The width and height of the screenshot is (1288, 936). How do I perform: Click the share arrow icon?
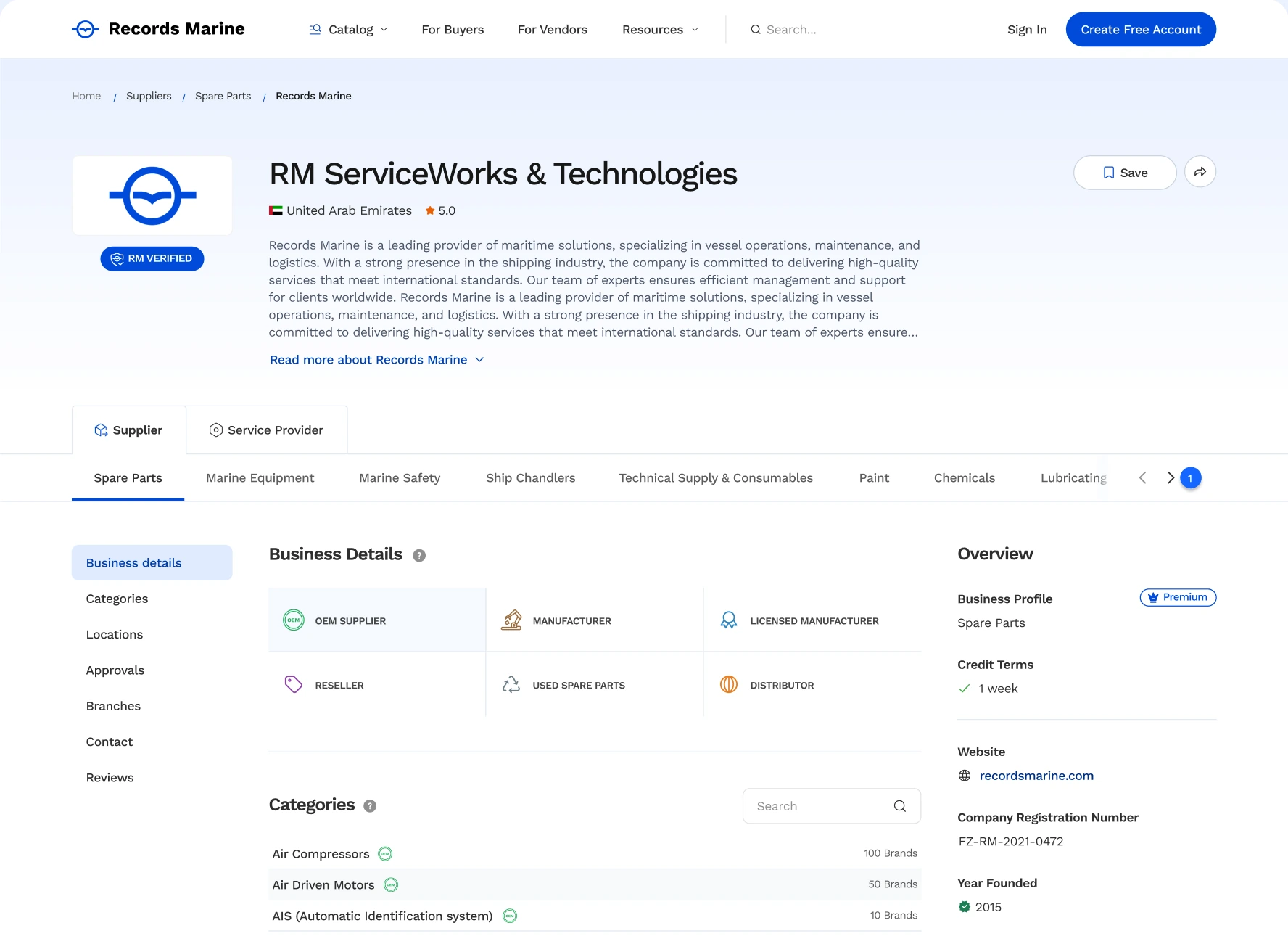click(x=1200, y=172)
